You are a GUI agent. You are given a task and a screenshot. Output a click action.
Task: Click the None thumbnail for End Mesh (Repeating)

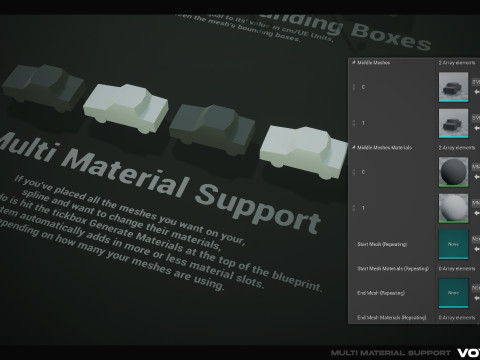coord(453,293)
